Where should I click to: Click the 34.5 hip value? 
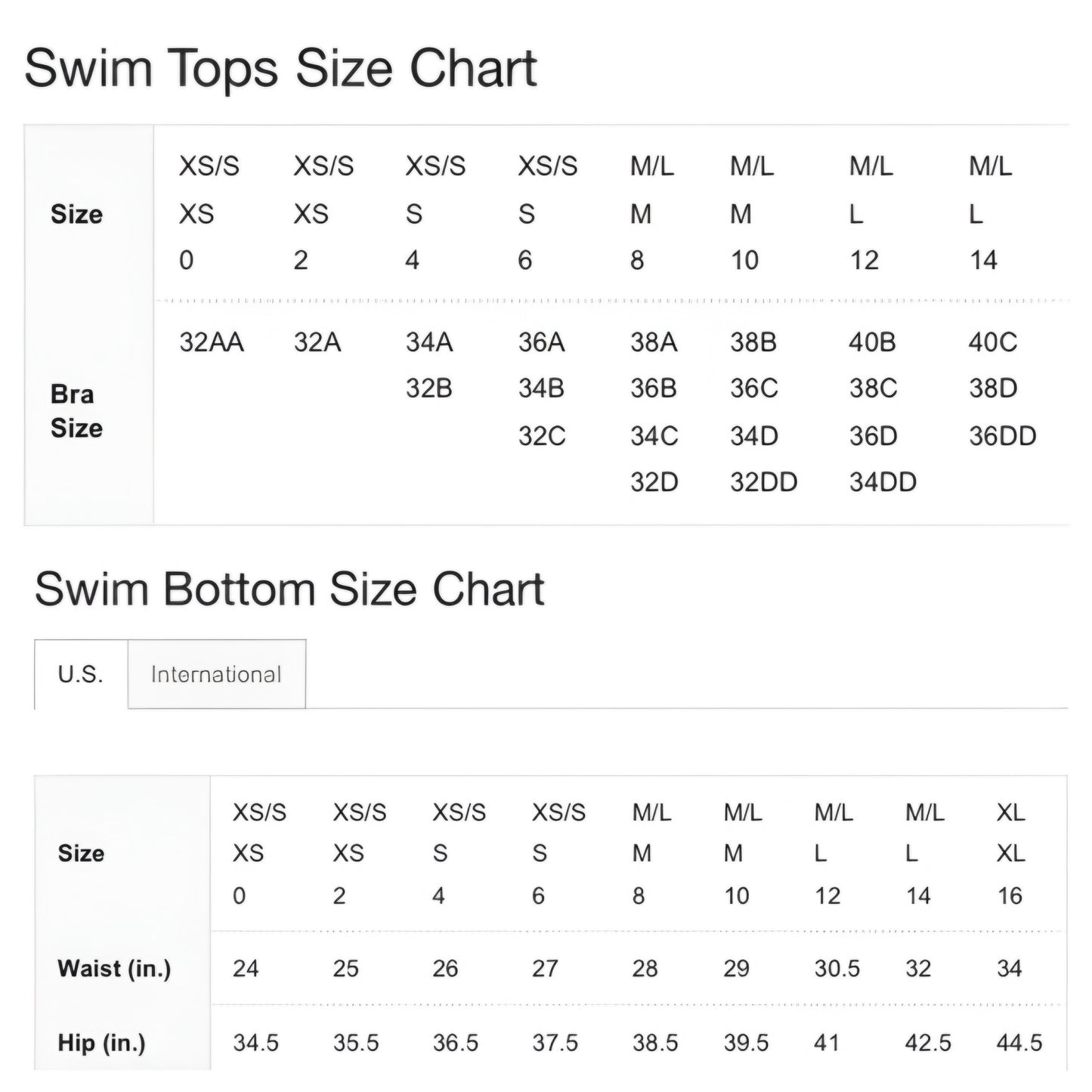coord(255,1043)
